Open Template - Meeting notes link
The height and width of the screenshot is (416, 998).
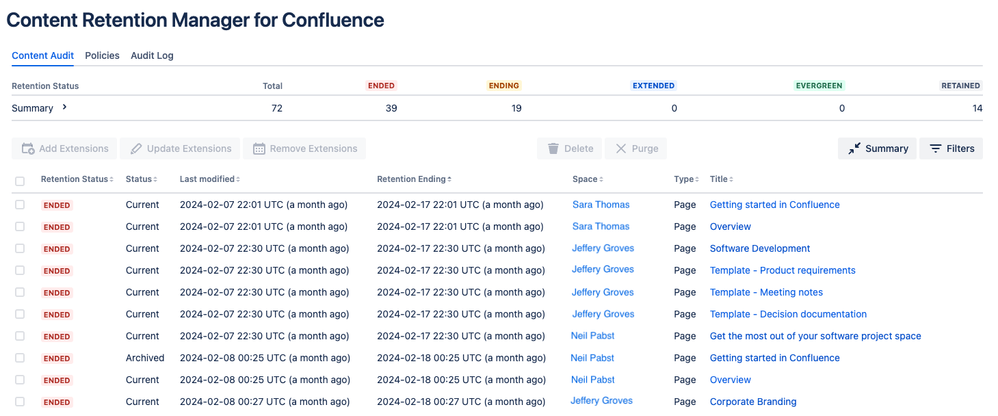766,293
